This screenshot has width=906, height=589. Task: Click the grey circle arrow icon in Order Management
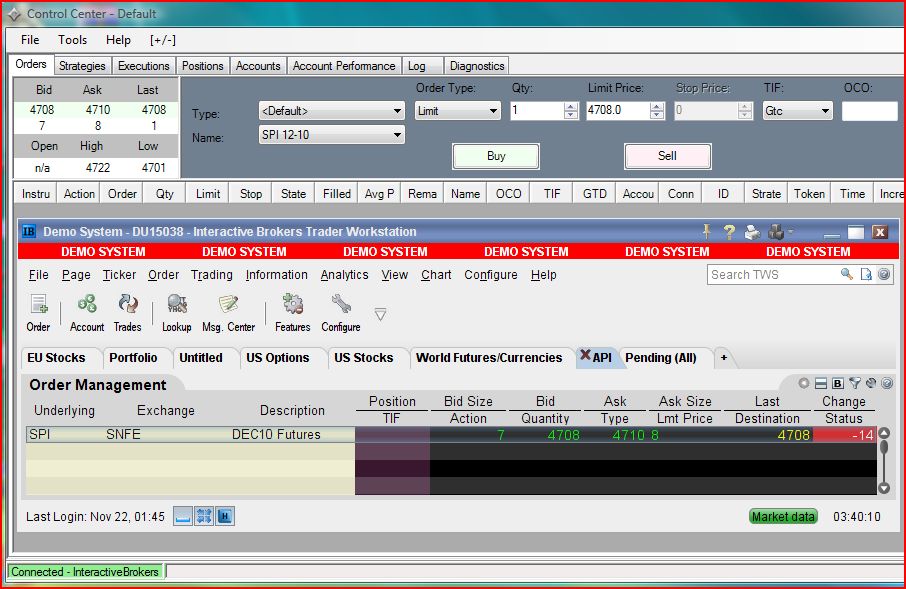(x=804, y=383)
